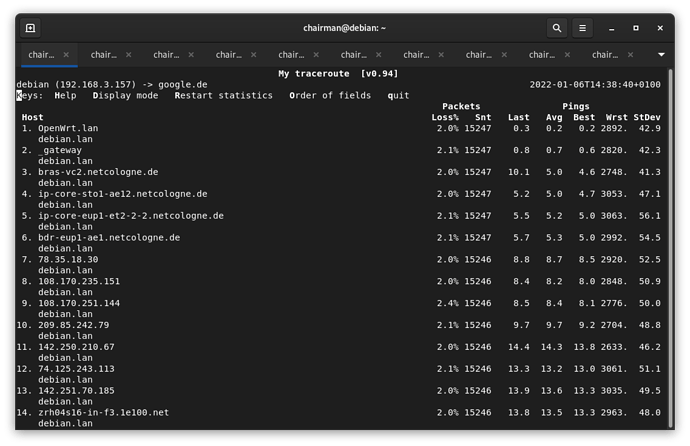Click the quit key label
The image size is (690, 446).
coord(398,95)
